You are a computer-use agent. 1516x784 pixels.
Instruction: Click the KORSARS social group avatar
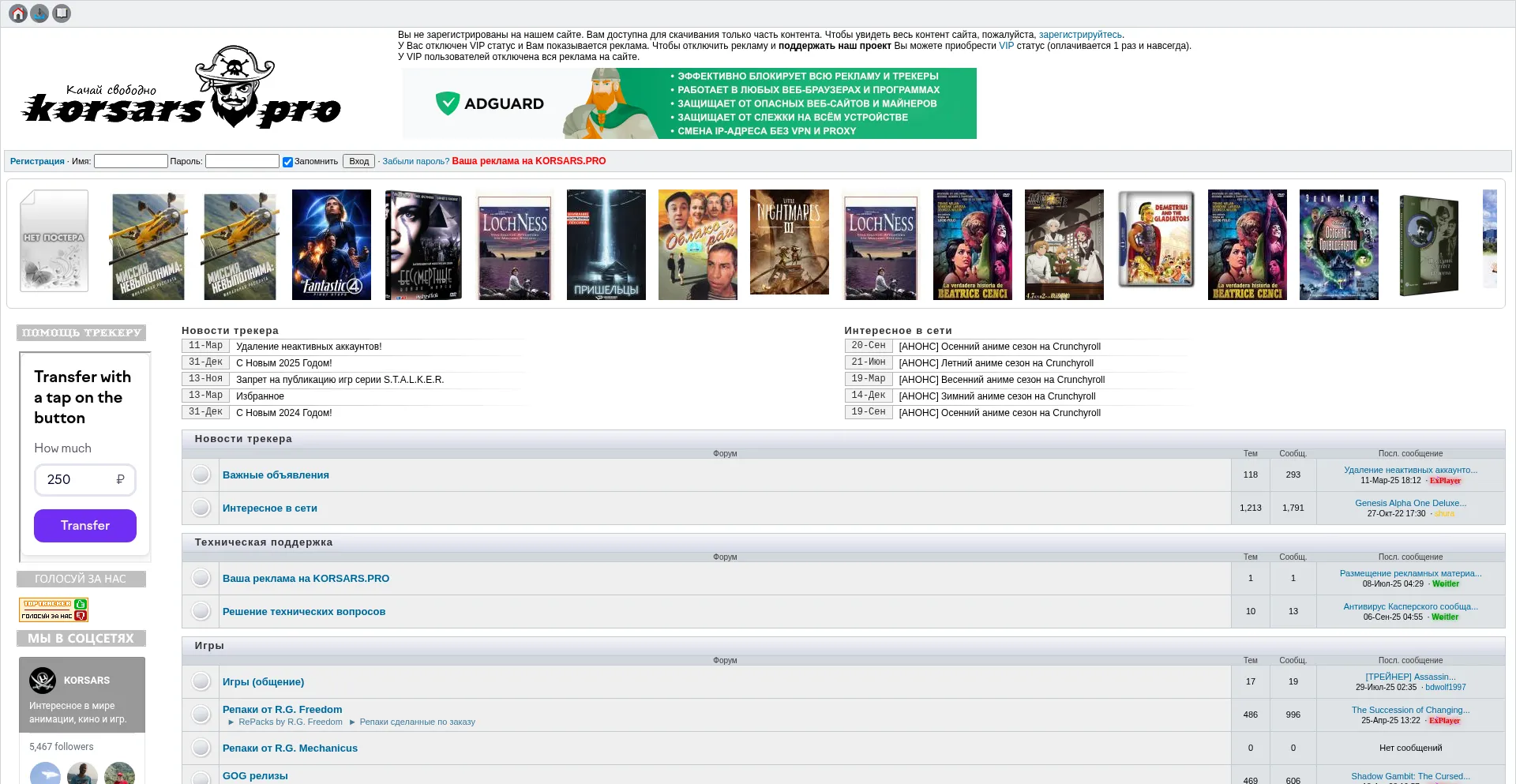[x=43, y=680]
